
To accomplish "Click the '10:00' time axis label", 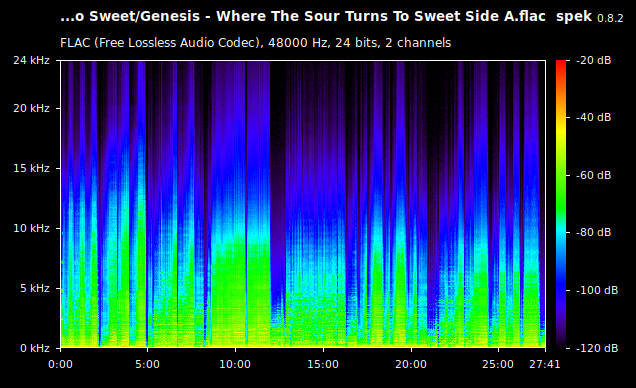I will click(x=235, y=364).
